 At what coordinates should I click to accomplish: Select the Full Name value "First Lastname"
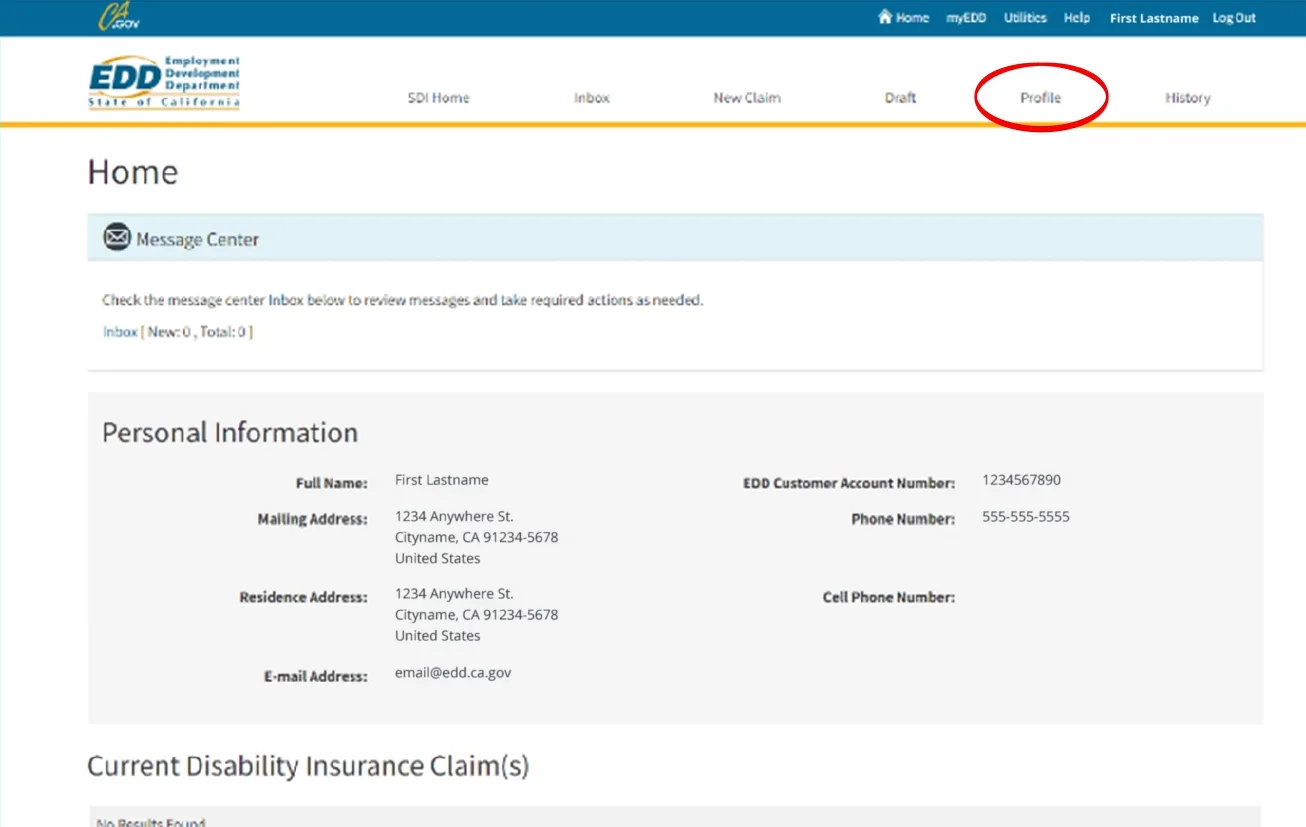point(442,480)
